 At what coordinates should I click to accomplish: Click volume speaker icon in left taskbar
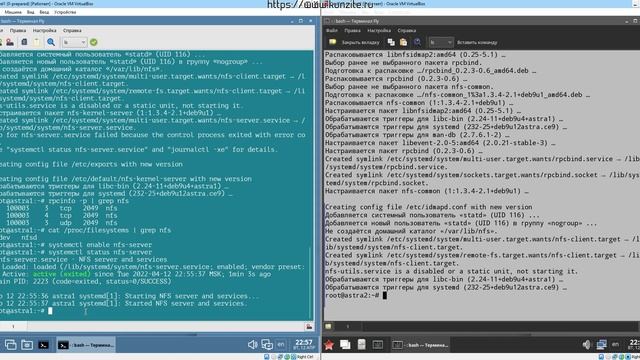coord(252,345)
